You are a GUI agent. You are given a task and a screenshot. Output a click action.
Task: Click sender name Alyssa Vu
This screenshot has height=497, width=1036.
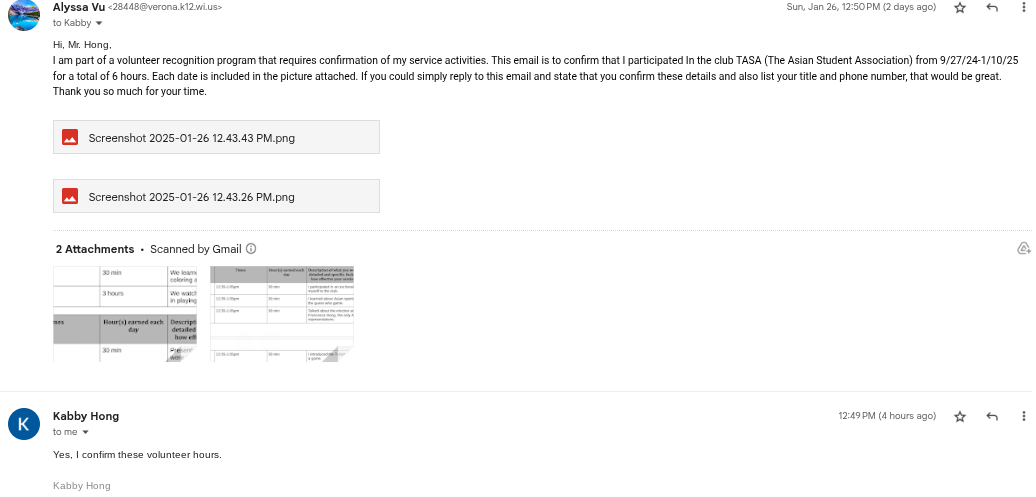(78, 7)
